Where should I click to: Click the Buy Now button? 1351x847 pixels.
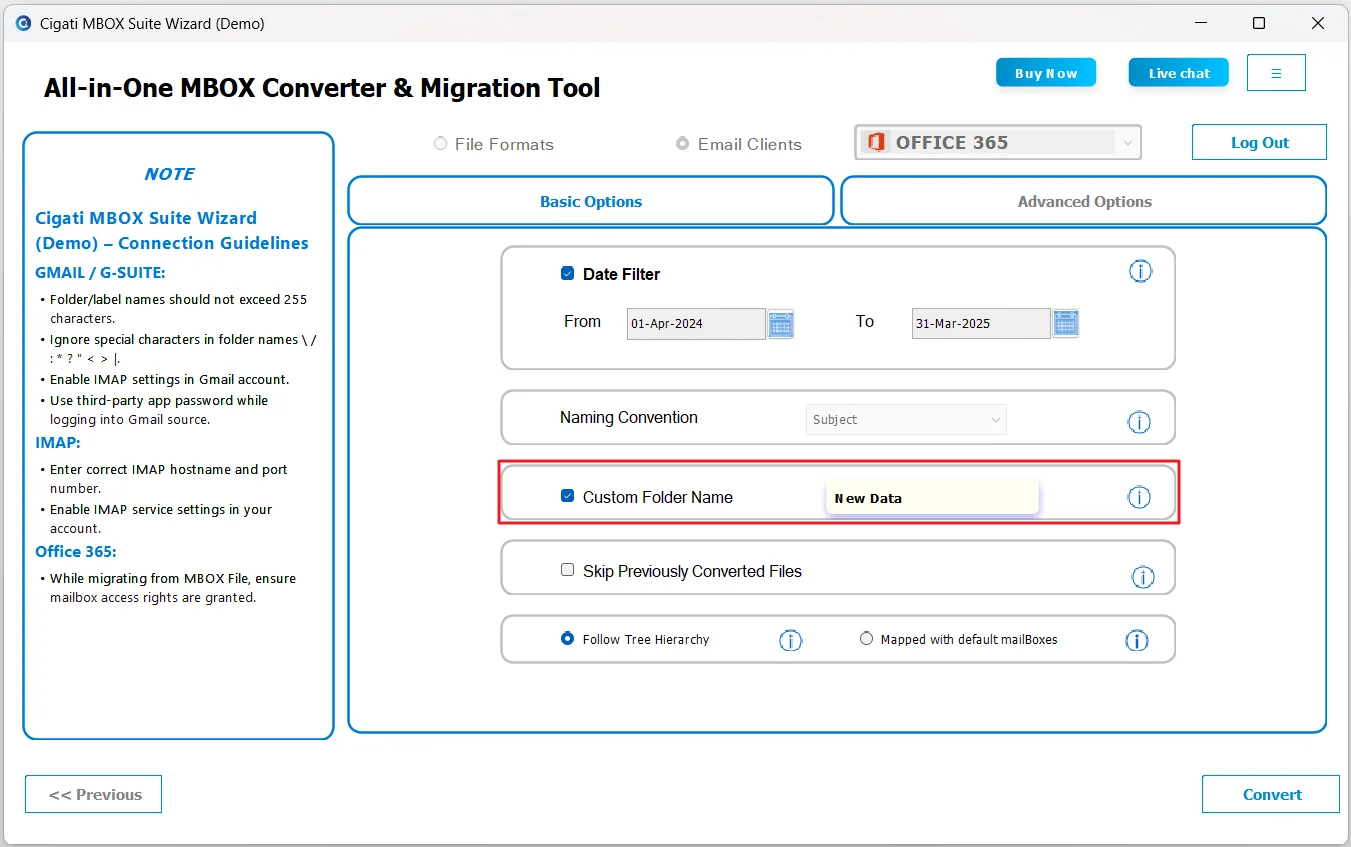pyautogui.click(x=1046, y=73)
